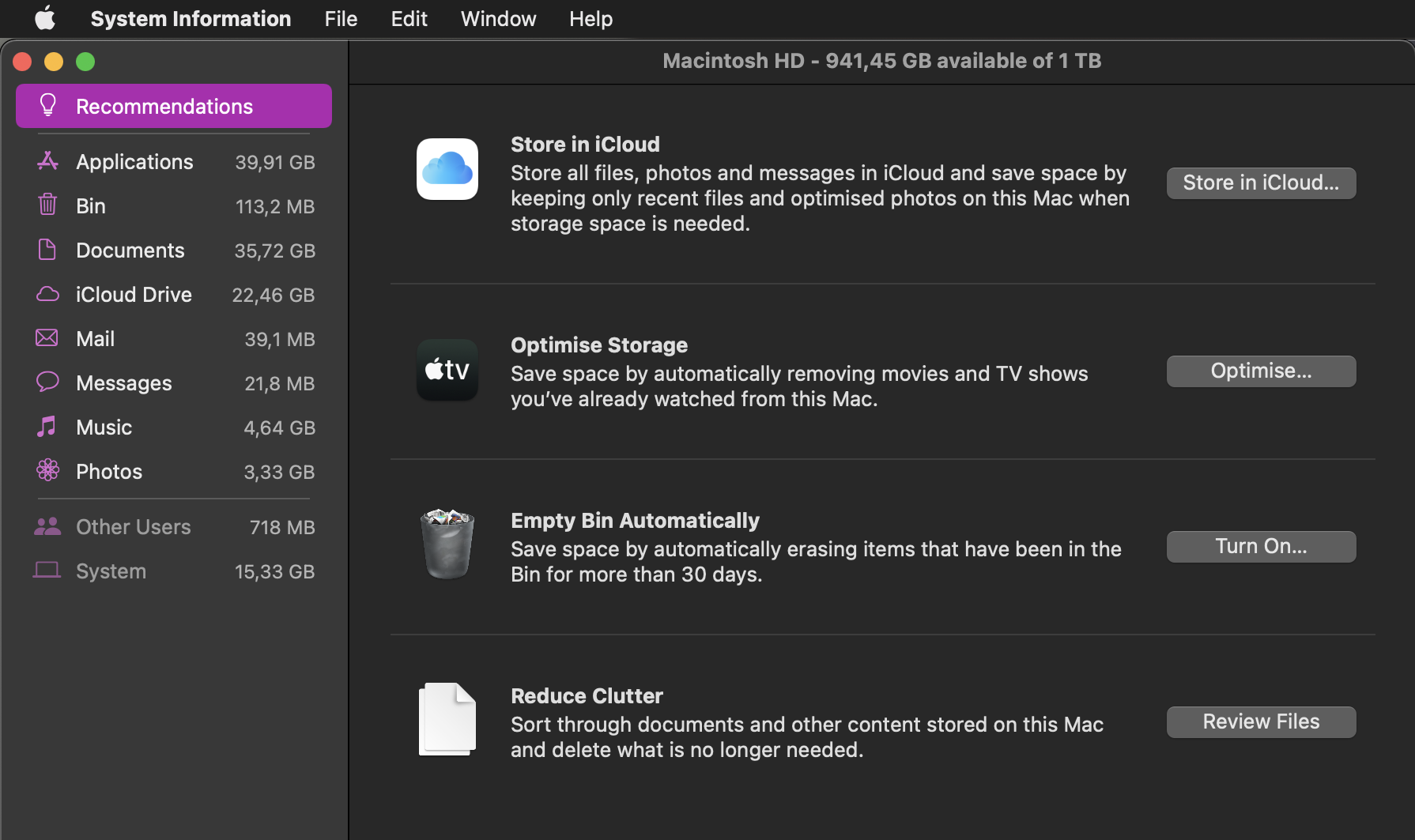
Task: Open the Edit menu
Action: [409, 18]
